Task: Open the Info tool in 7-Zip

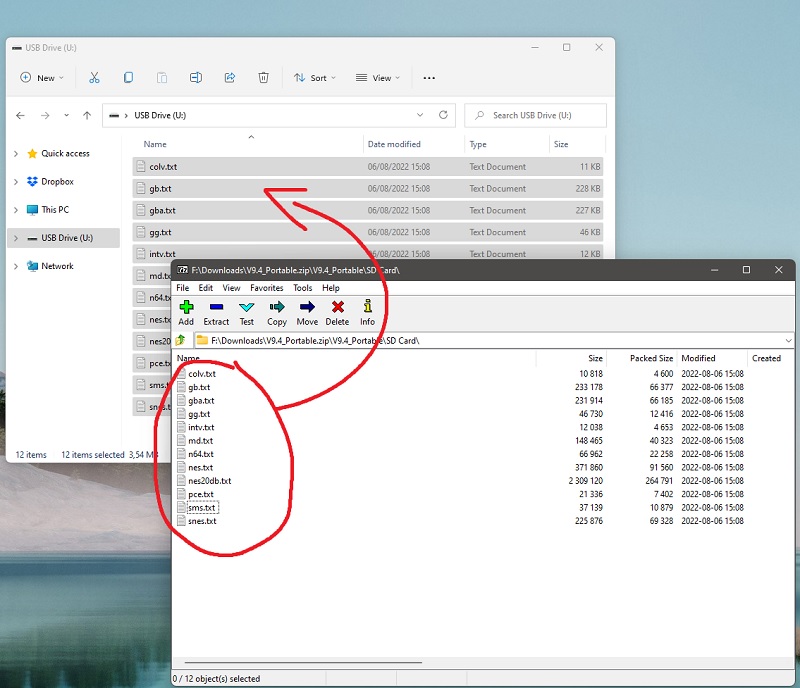Action: click(x=367, y=313)
